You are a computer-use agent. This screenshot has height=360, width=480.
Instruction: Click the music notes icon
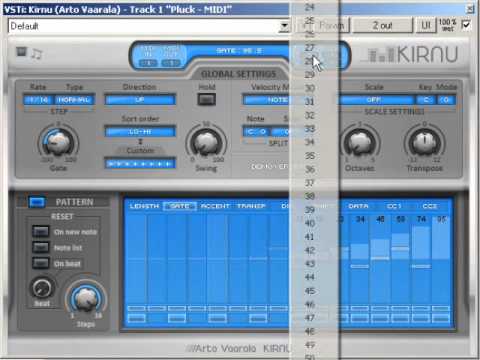[37, 54]
